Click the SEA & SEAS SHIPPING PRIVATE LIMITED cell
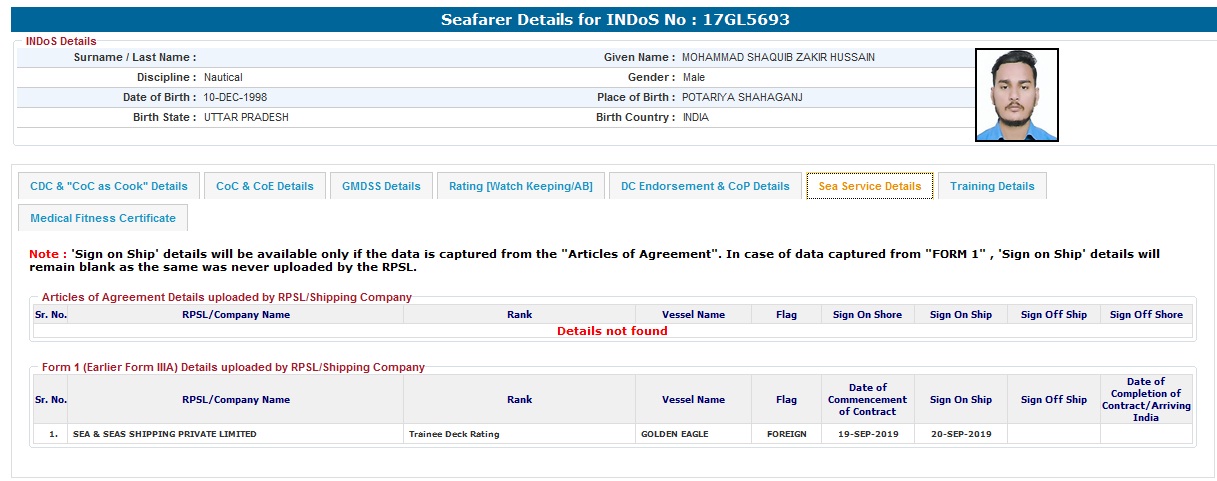This screenshot has width=1217, height=481. click(164, 434)
